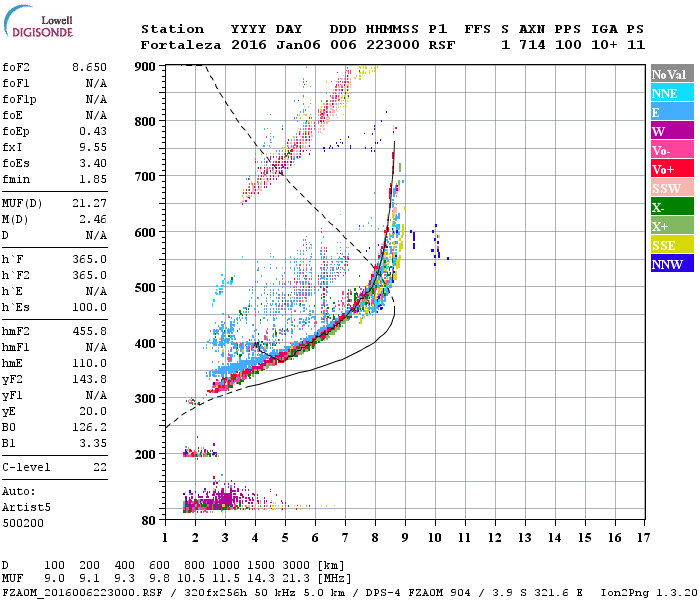
Task: Click the yE value 20.0
Action: [x=93, y=412]
